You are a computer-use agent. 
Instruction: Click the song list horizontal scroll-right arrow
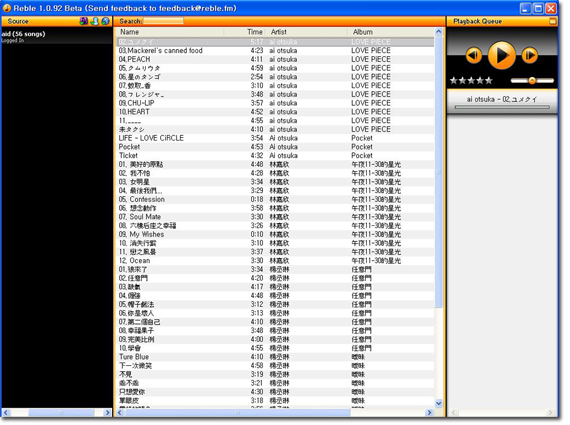(x=429, y=413)
